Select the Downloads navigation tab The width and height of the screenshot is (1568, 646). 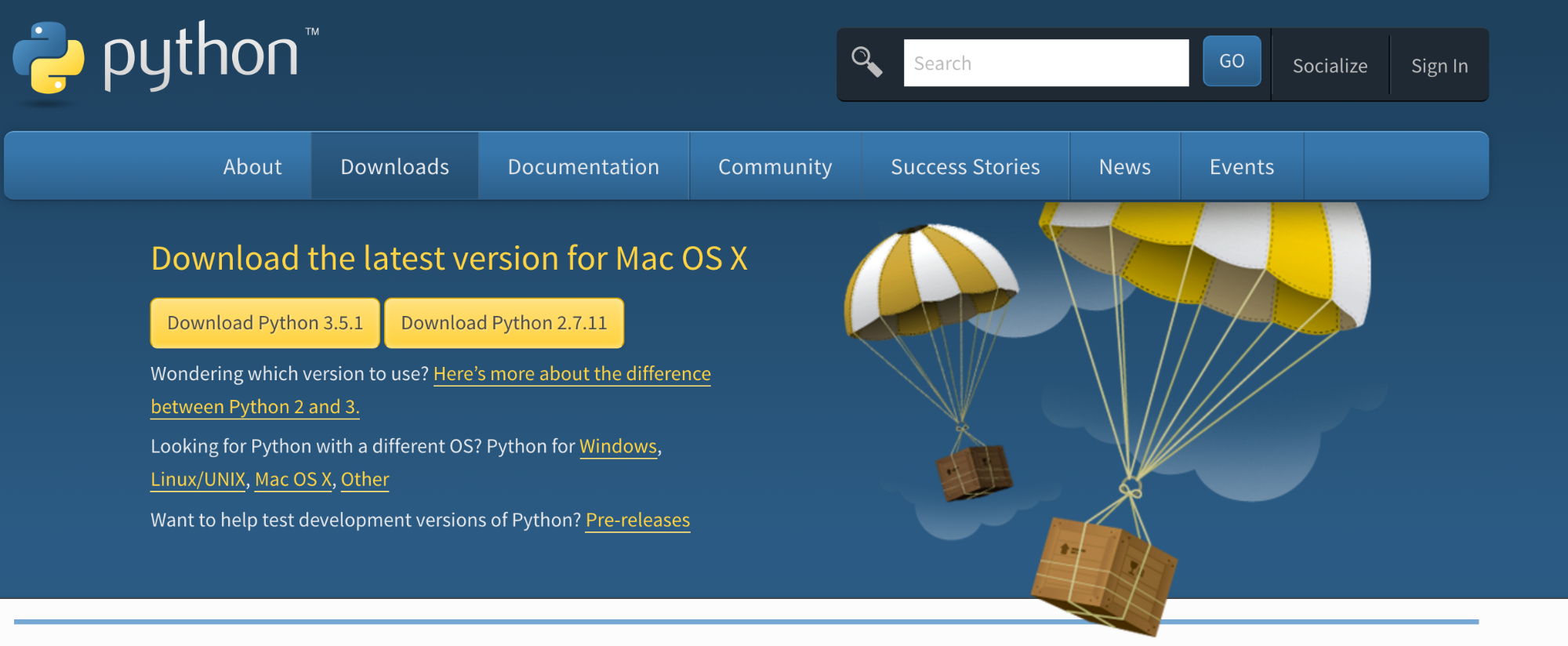394,167
